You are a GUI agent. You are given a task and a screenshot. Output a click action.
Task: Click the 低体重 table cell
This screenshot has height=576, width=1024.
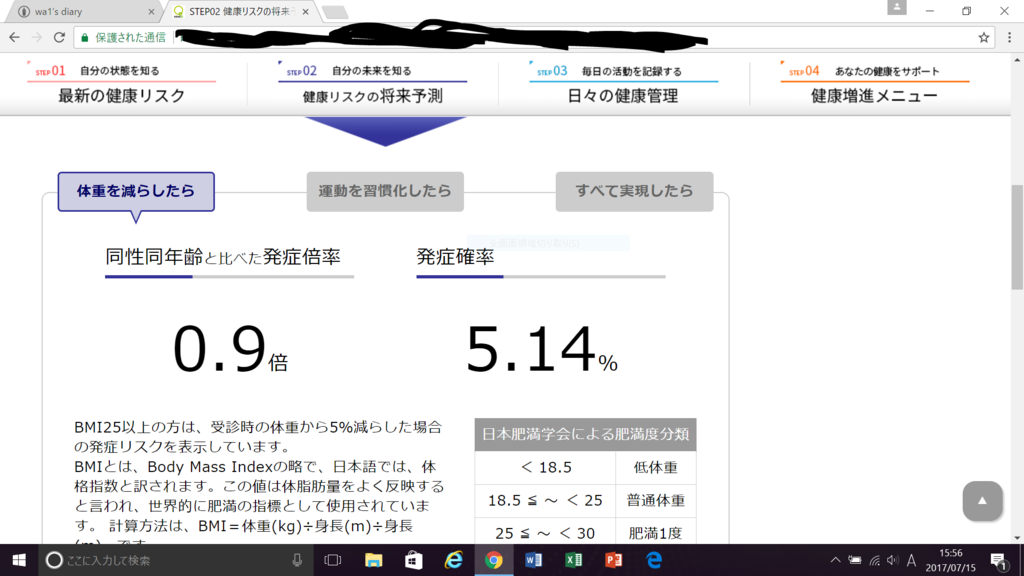656,468
